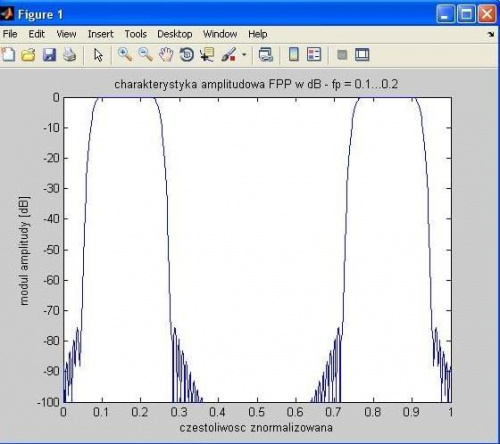Insert a colorbar using the toolbar icon

click(x=293, y=54)
